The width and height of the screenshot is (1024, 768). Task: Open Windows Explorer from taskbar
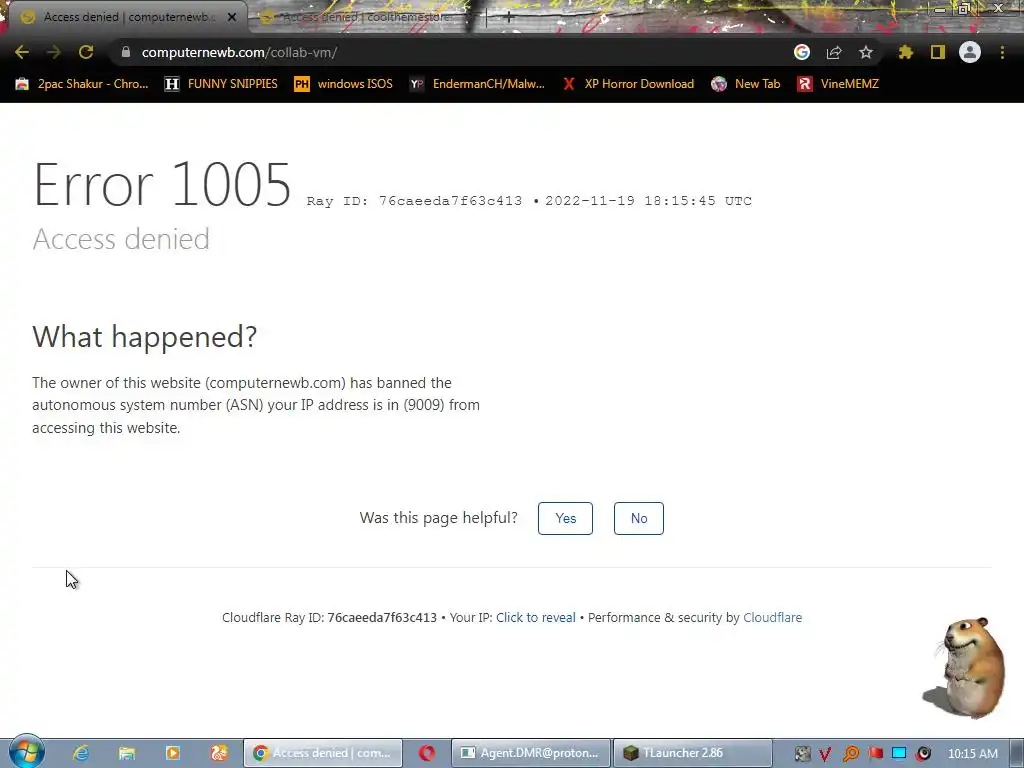(127, 753)
